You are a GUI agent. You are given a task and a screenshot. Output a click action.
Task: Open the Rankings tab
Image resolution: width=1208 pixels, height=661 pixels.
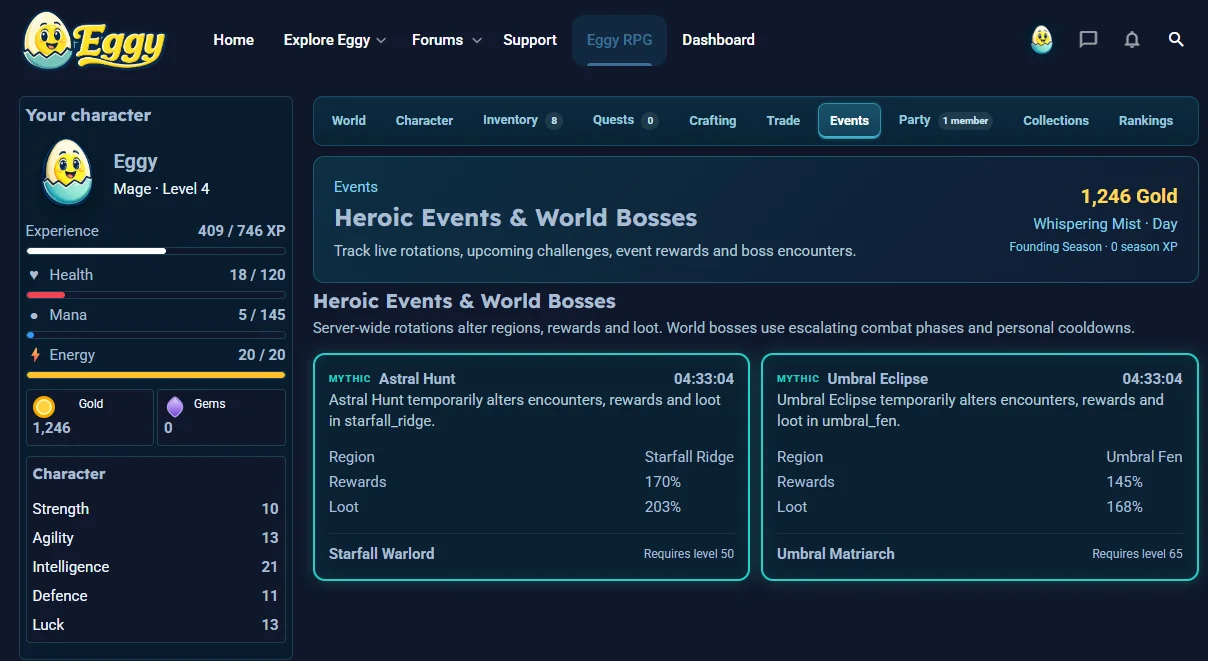(1146, 121)
